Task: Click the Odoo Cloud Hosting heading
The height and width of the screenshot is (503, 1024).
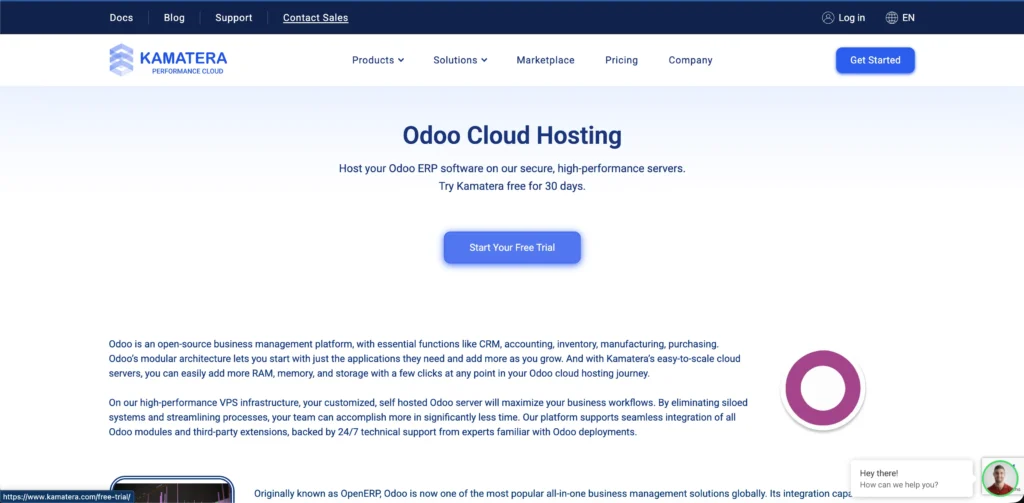Action: pos(512,136)
